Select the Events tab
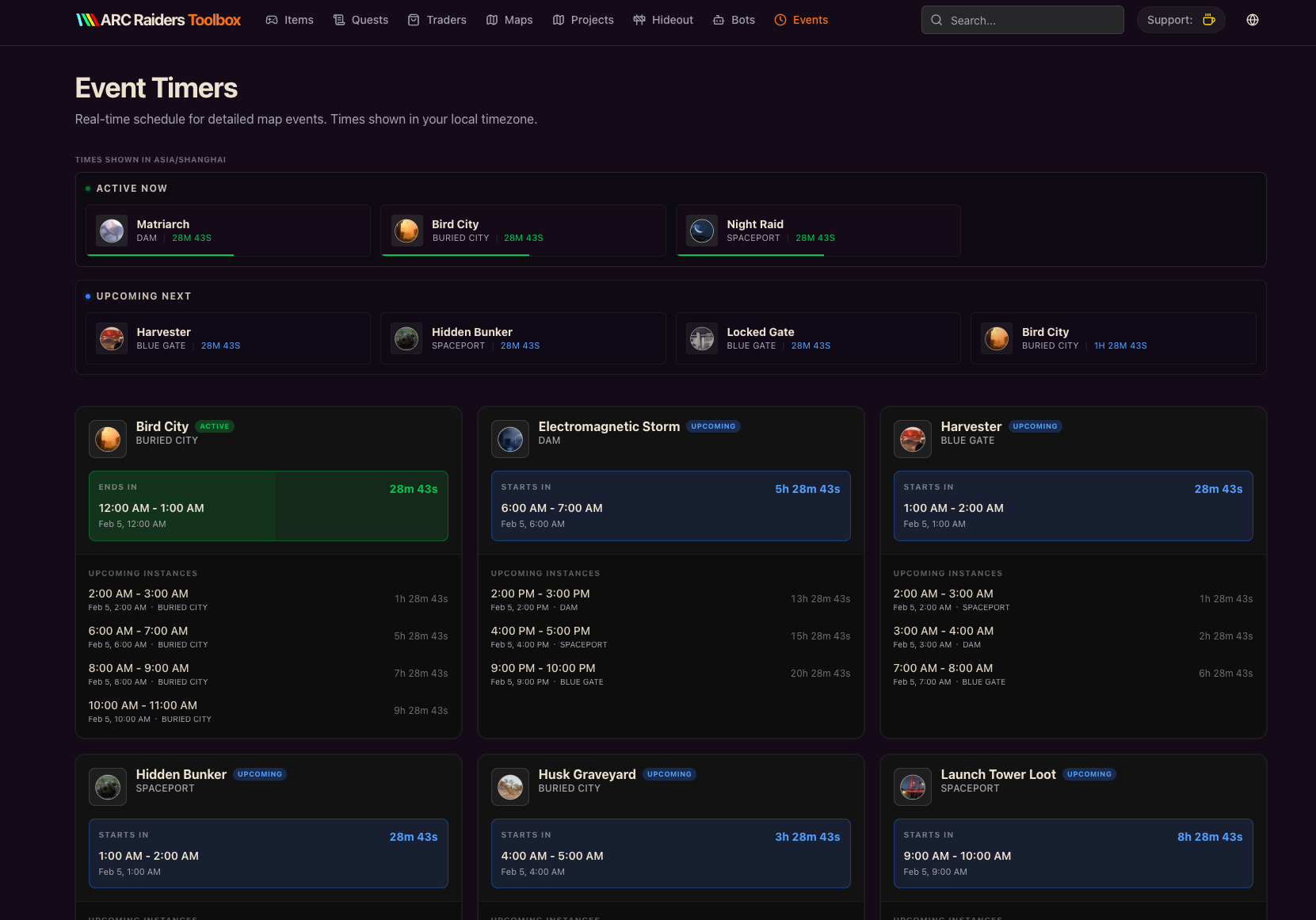The height and width of the screenshot is (920, 1316). (801, 20)
